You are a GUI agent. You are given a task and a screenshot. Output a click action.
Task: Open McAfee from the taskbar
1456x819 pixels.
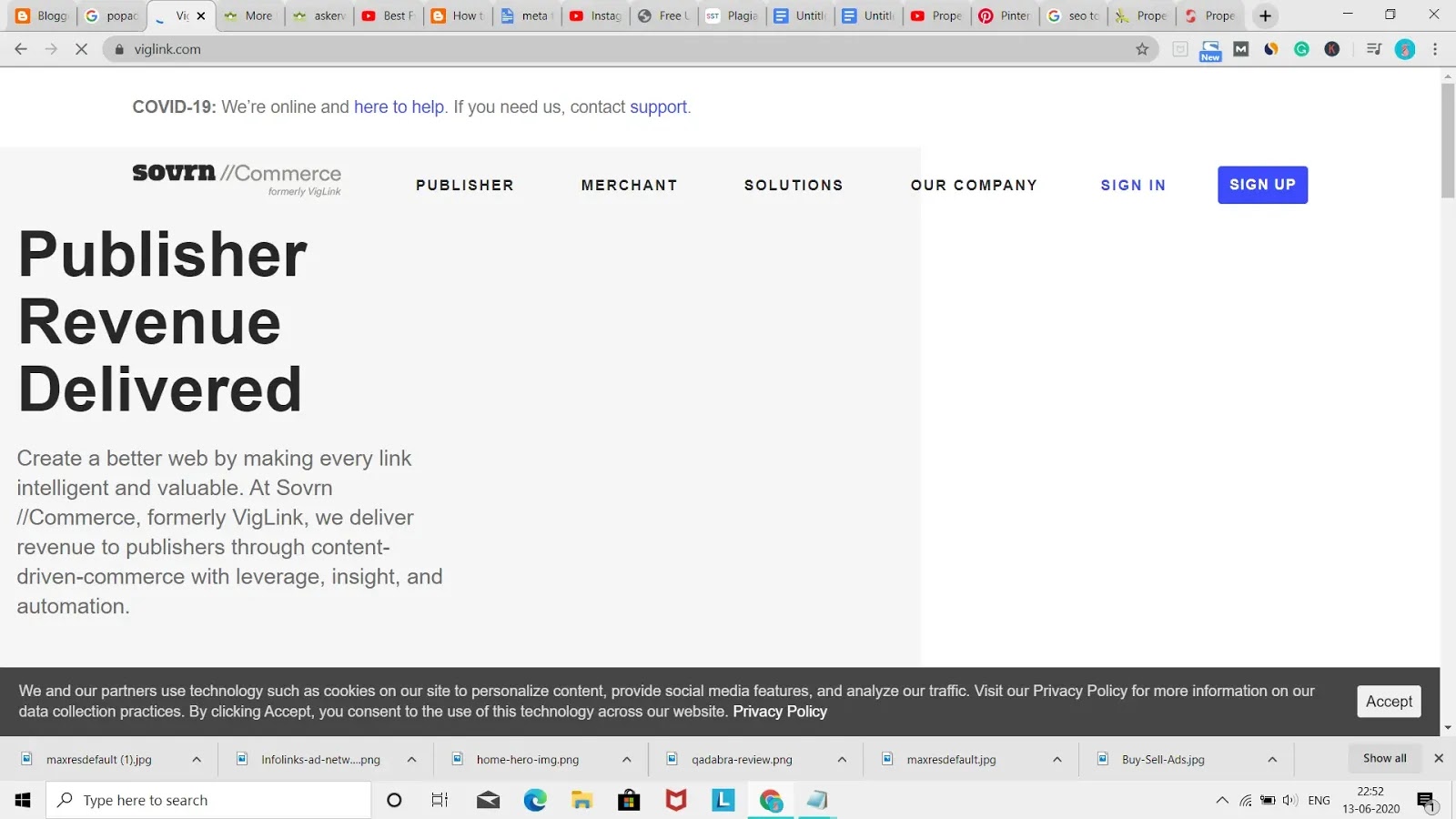click(676, 800)
